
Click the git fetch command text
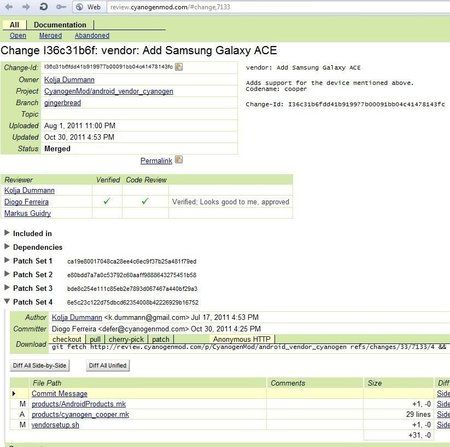coord(249,347)
